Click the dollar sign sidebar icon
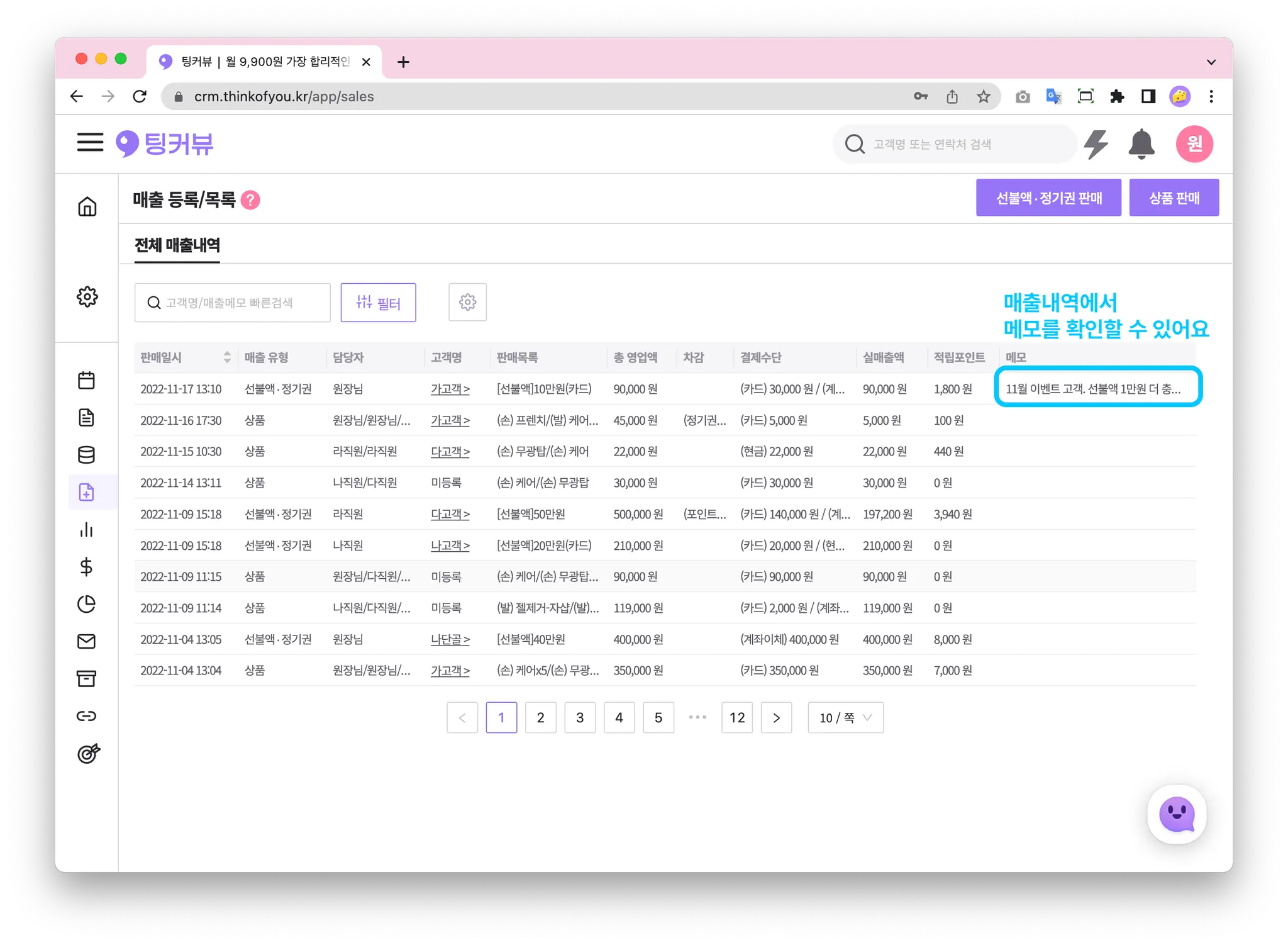This screenshot has height=945, width=1288. pyautogui.click(x=87, y=567)
